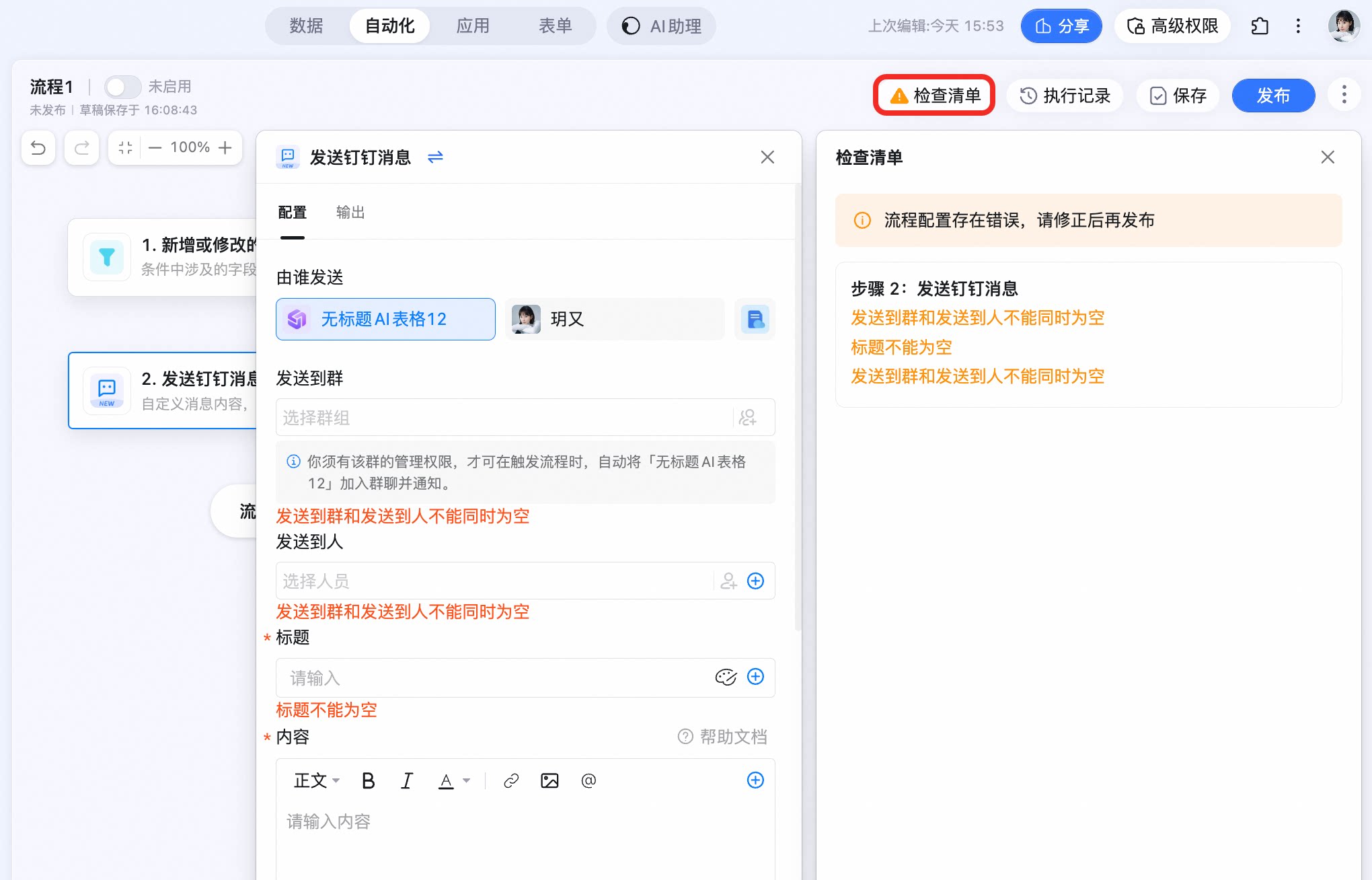
Task: Toggle the 未启用 workflow switch
Action: (122, 87)
